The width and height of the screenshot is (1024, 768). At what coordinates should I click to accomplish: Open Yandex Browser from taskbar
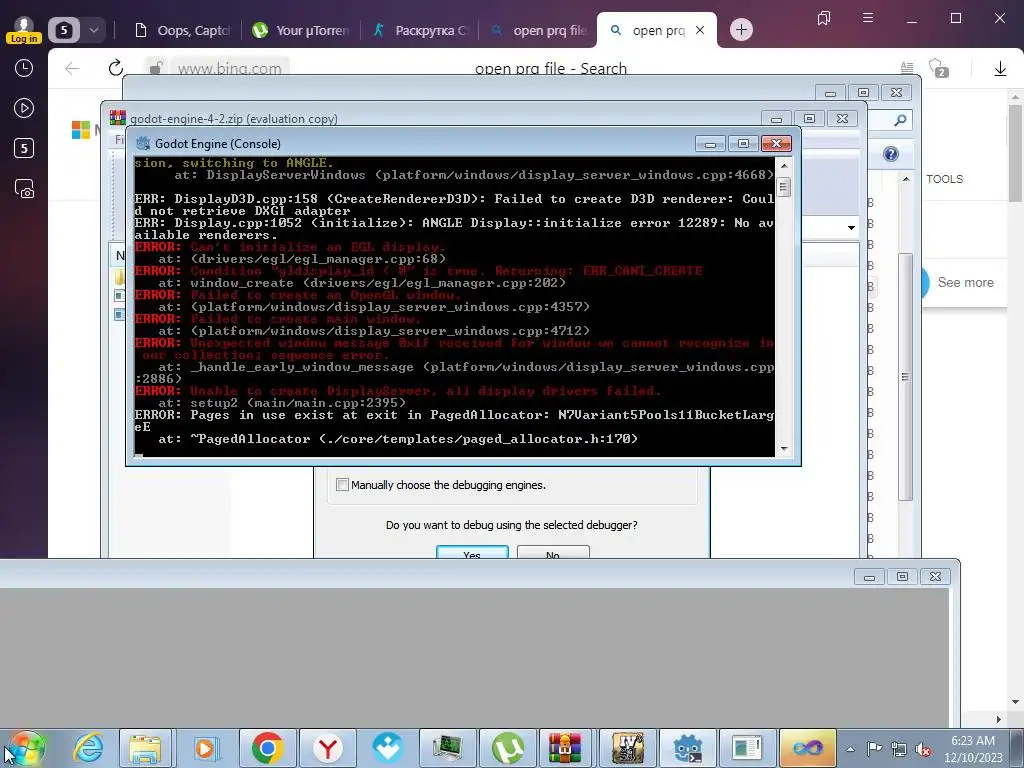(x=327, y=748)
